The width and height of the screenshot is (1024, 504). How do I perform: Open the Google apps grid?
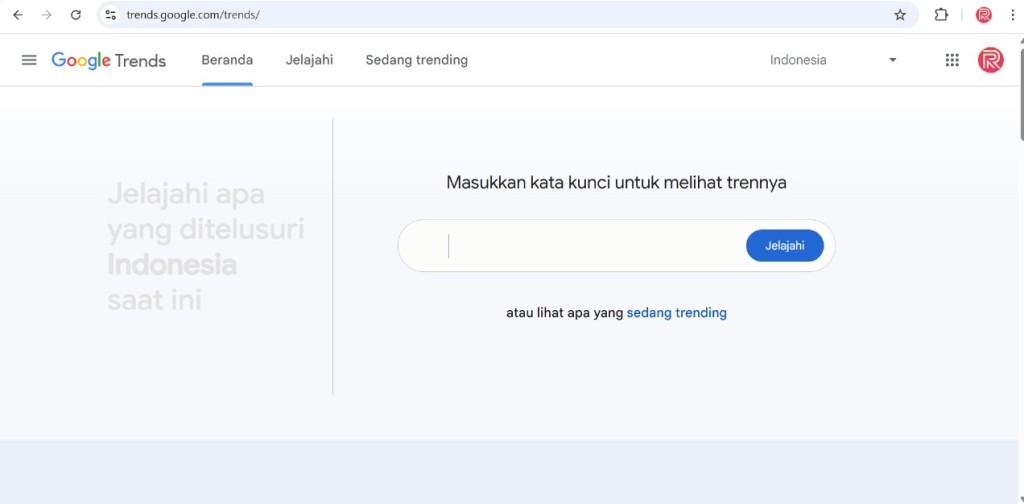point(952,60)
